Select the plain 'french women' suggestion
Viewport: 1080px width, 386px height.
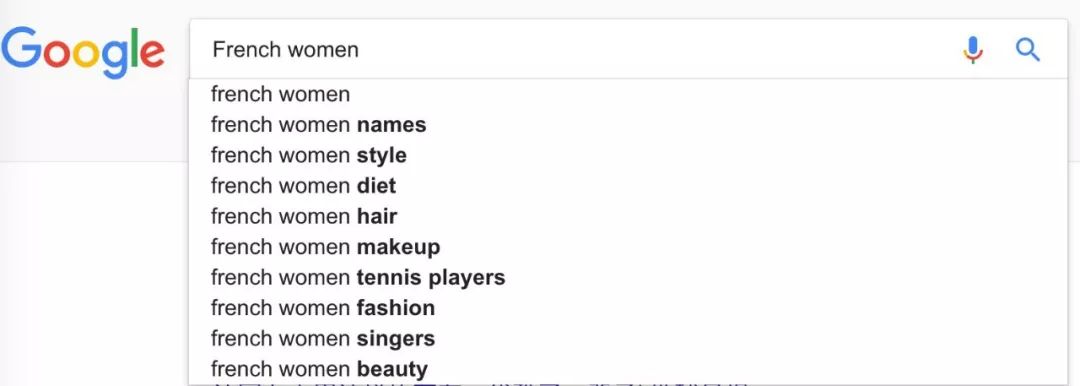628,94
